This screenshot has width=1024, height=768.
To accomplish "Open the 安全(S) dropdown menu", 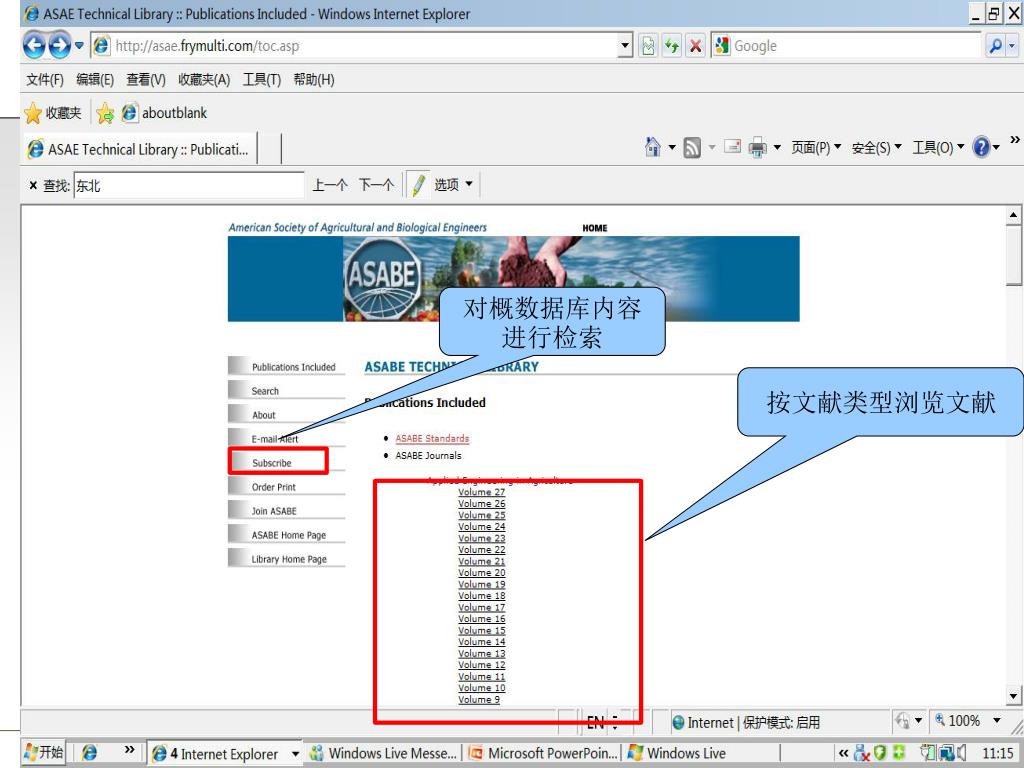I will 876,148.
